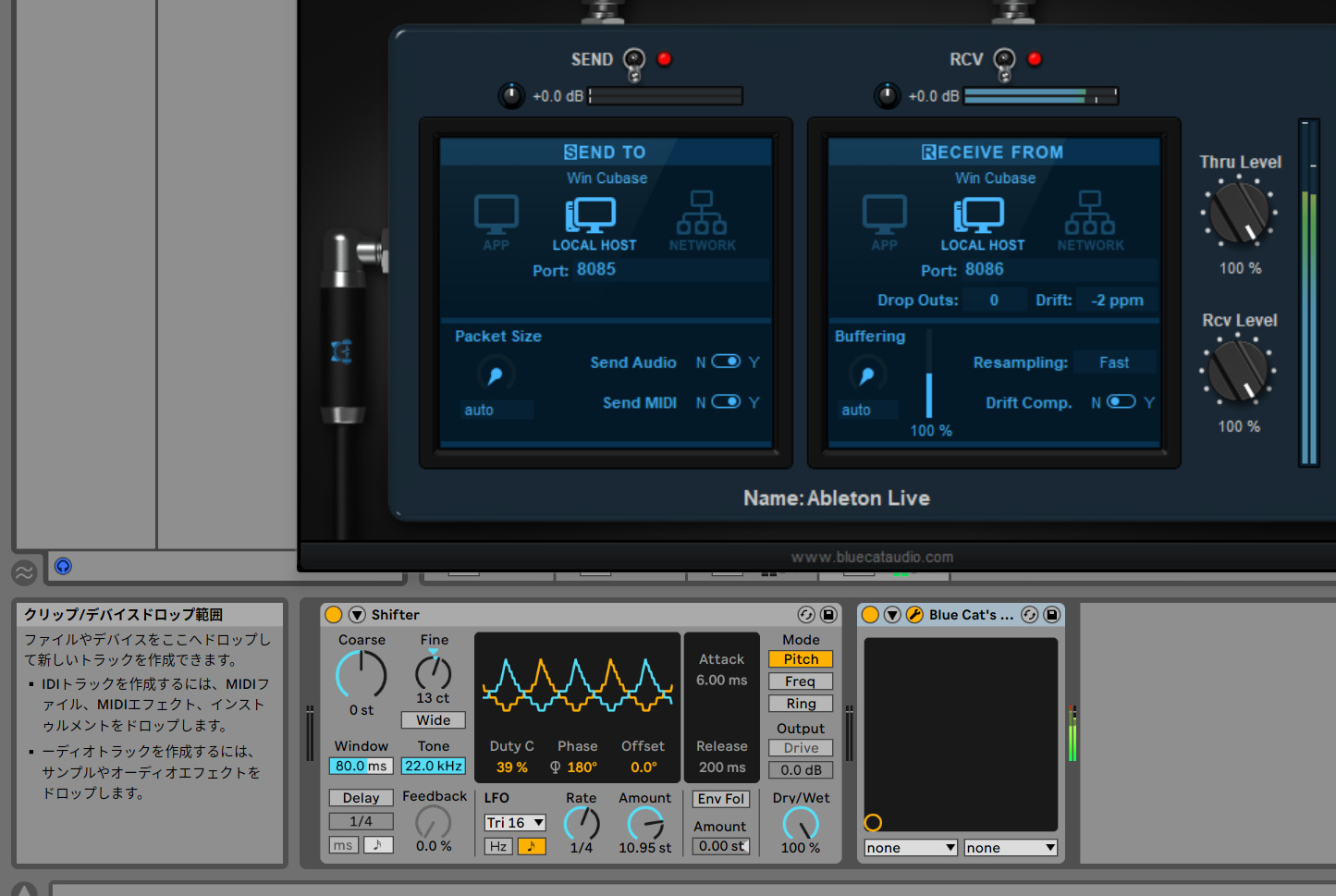Toggle the Env Fol button
This screenshot has width=1336, height=896.
tap(720, 799)
